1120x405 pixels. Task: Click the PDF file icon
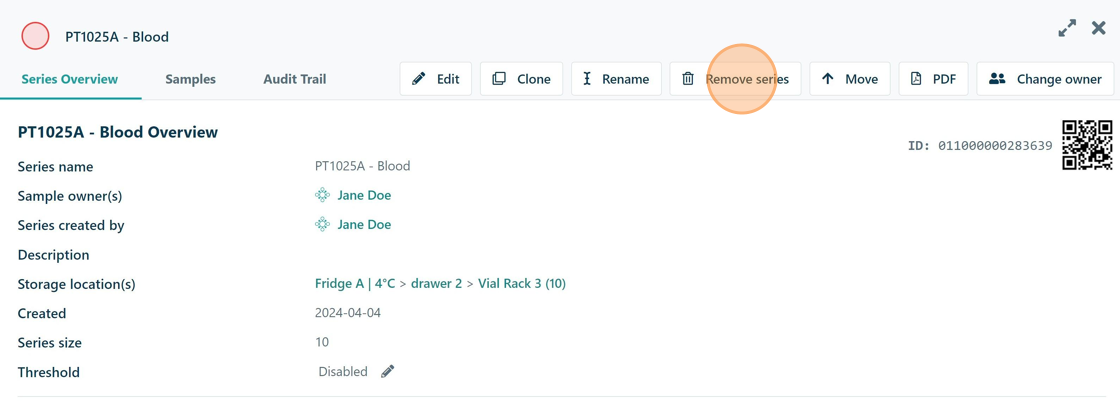click(x=916, y=79)
